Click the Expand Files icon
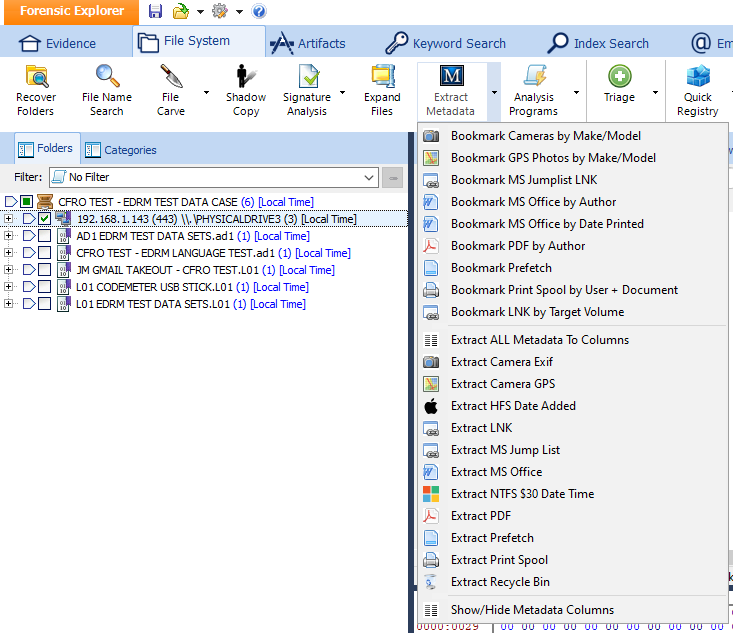 coord(382,89)
